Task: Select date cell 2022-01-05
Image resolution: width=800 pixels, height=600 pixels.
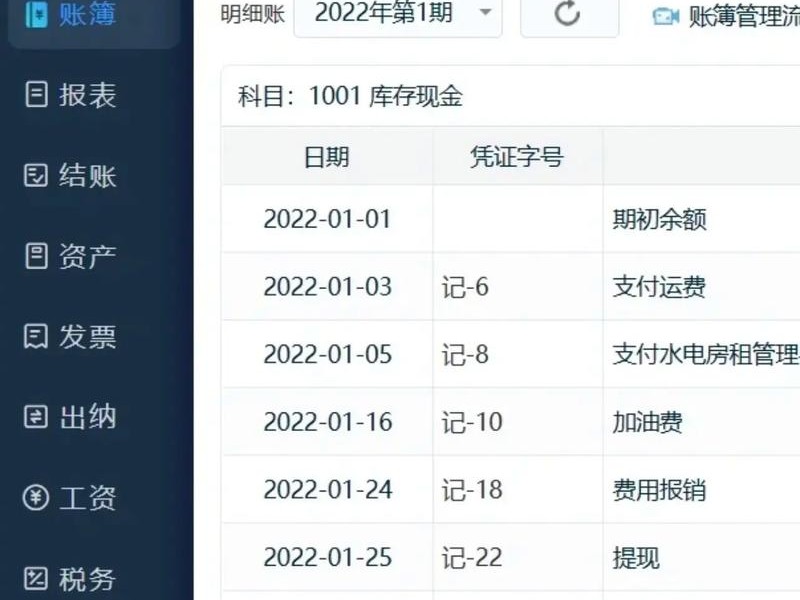Action: 327,354
